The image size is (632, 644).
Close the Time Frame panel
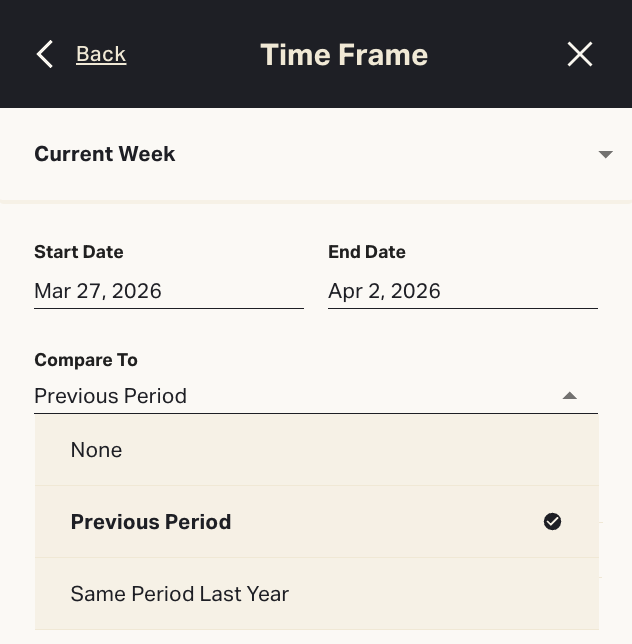pos(580,54)
